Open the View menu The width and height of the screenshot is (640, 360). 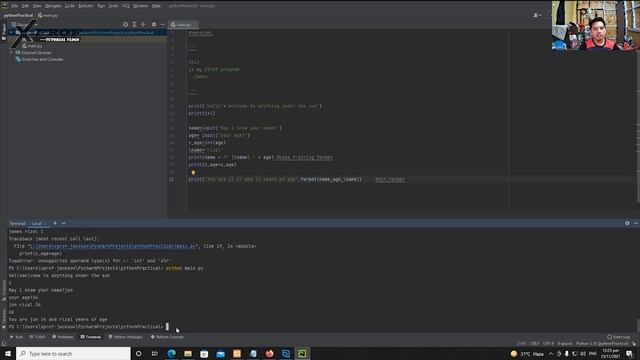pyautogui.click(x=37, y=6)
